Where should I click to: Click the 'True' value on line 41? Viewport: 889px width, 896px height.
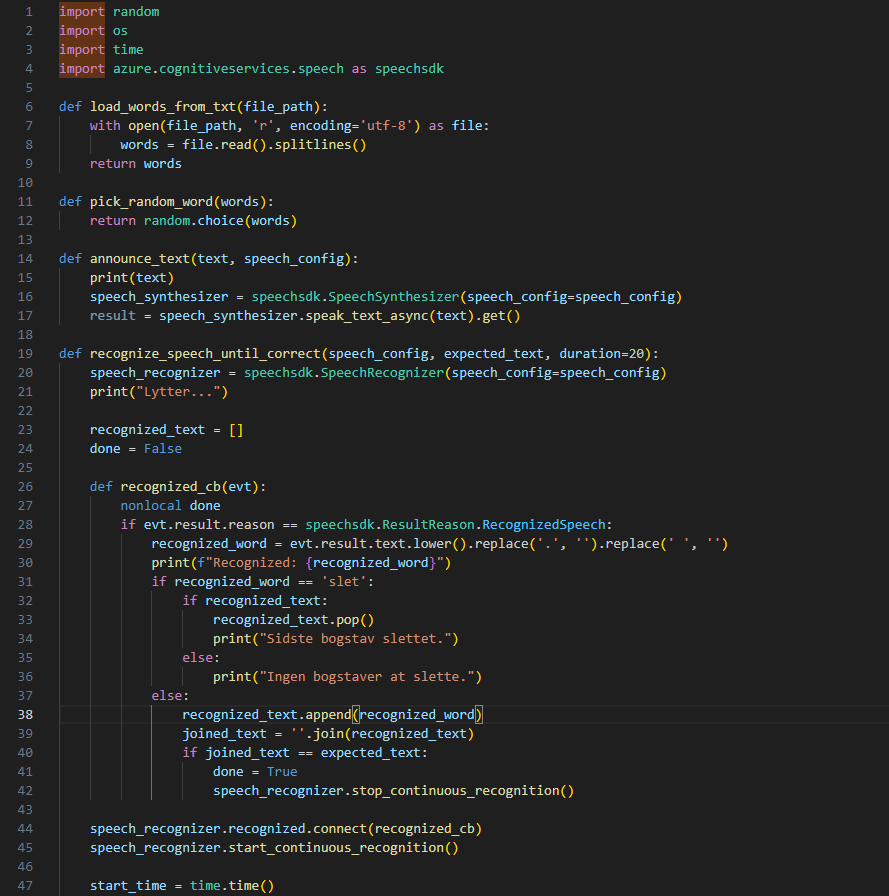pos(282,771)
